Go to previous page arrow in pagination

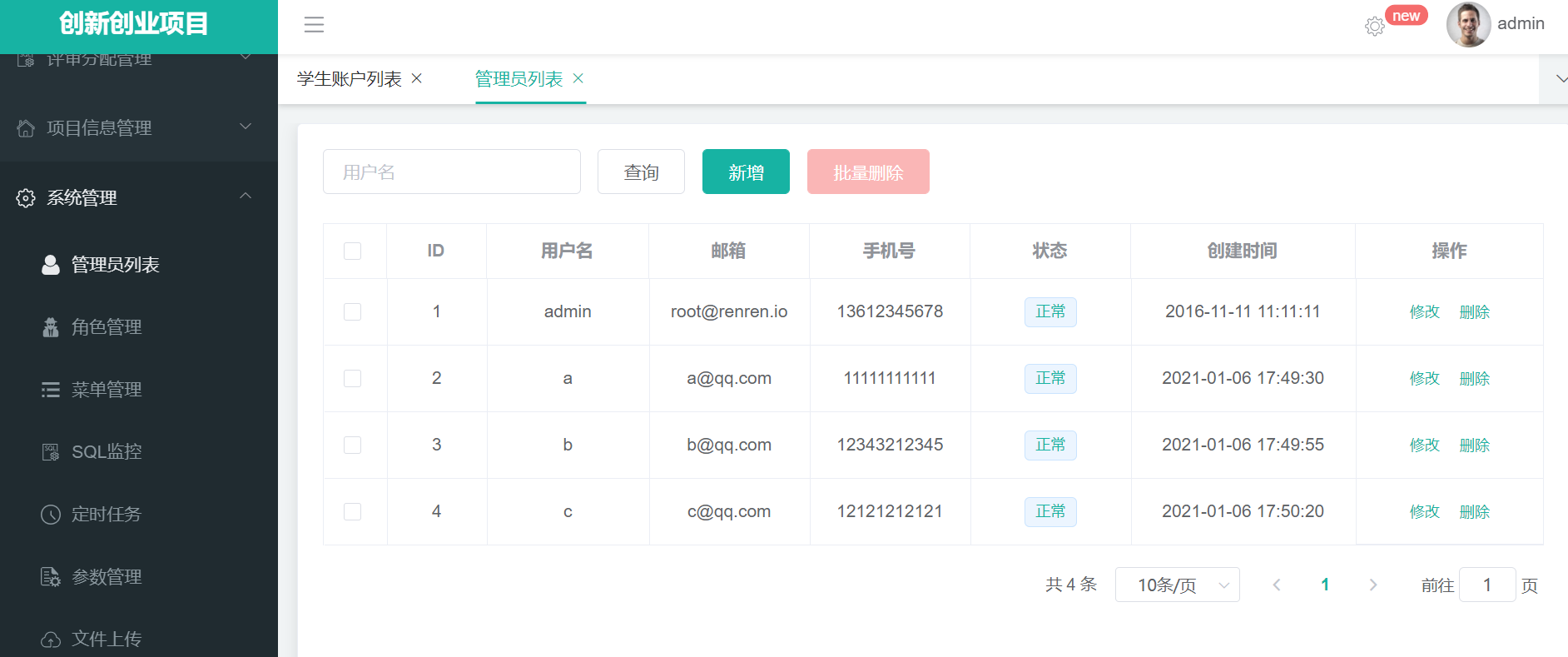pos(1277,585)
